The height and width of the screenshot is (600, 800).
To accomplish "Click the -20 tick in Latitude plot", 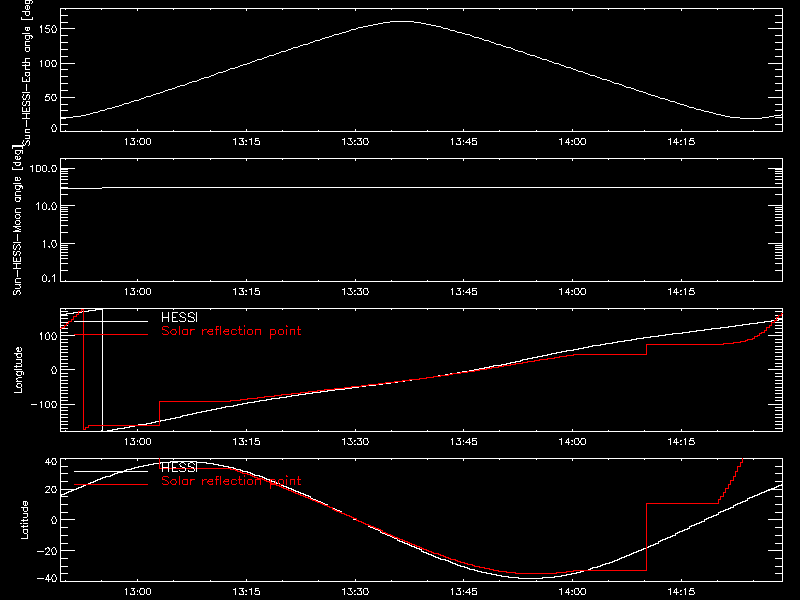I will (x=47, y=551).
